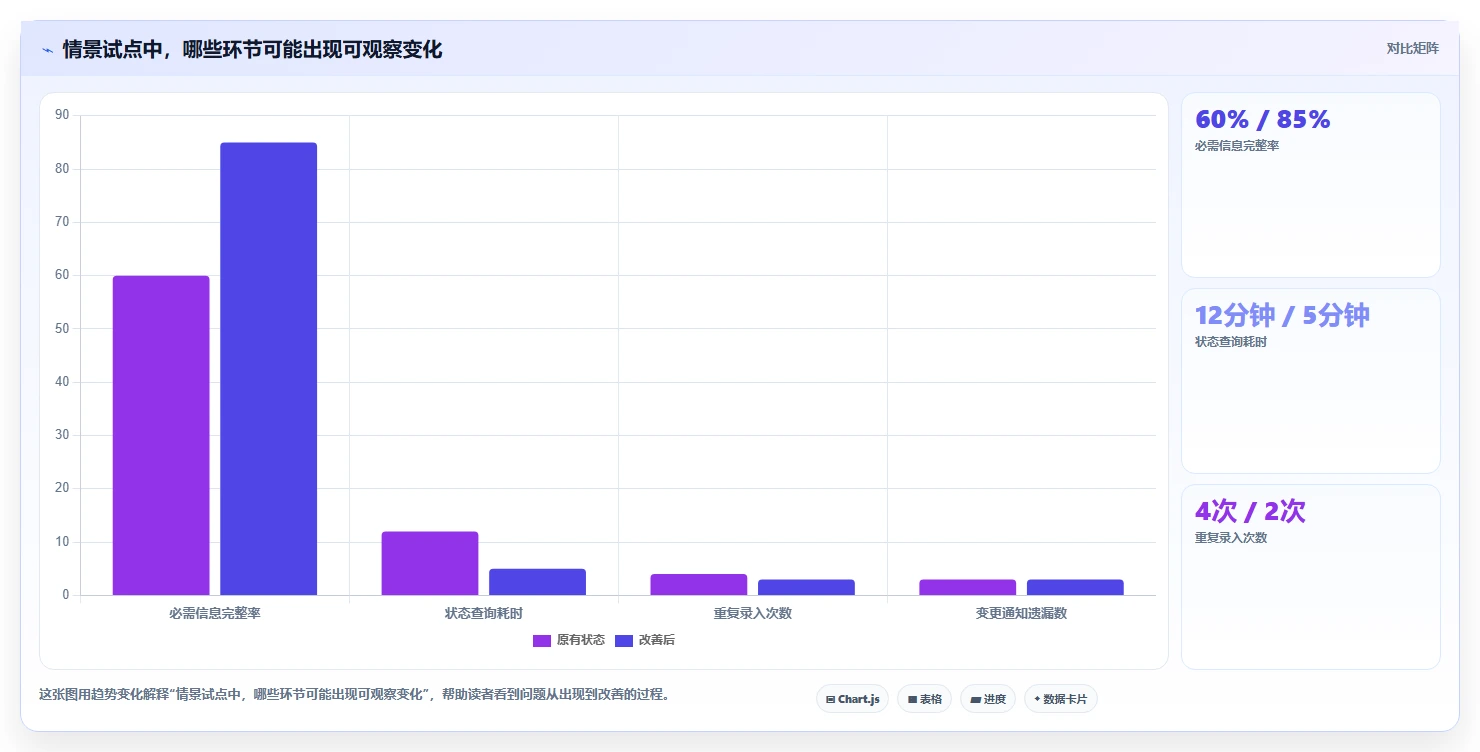The width and height of the screenshot is (1480, 752).
Task: Click 状态查询耗时 label in second stat card
Action: pos(1231,342)
